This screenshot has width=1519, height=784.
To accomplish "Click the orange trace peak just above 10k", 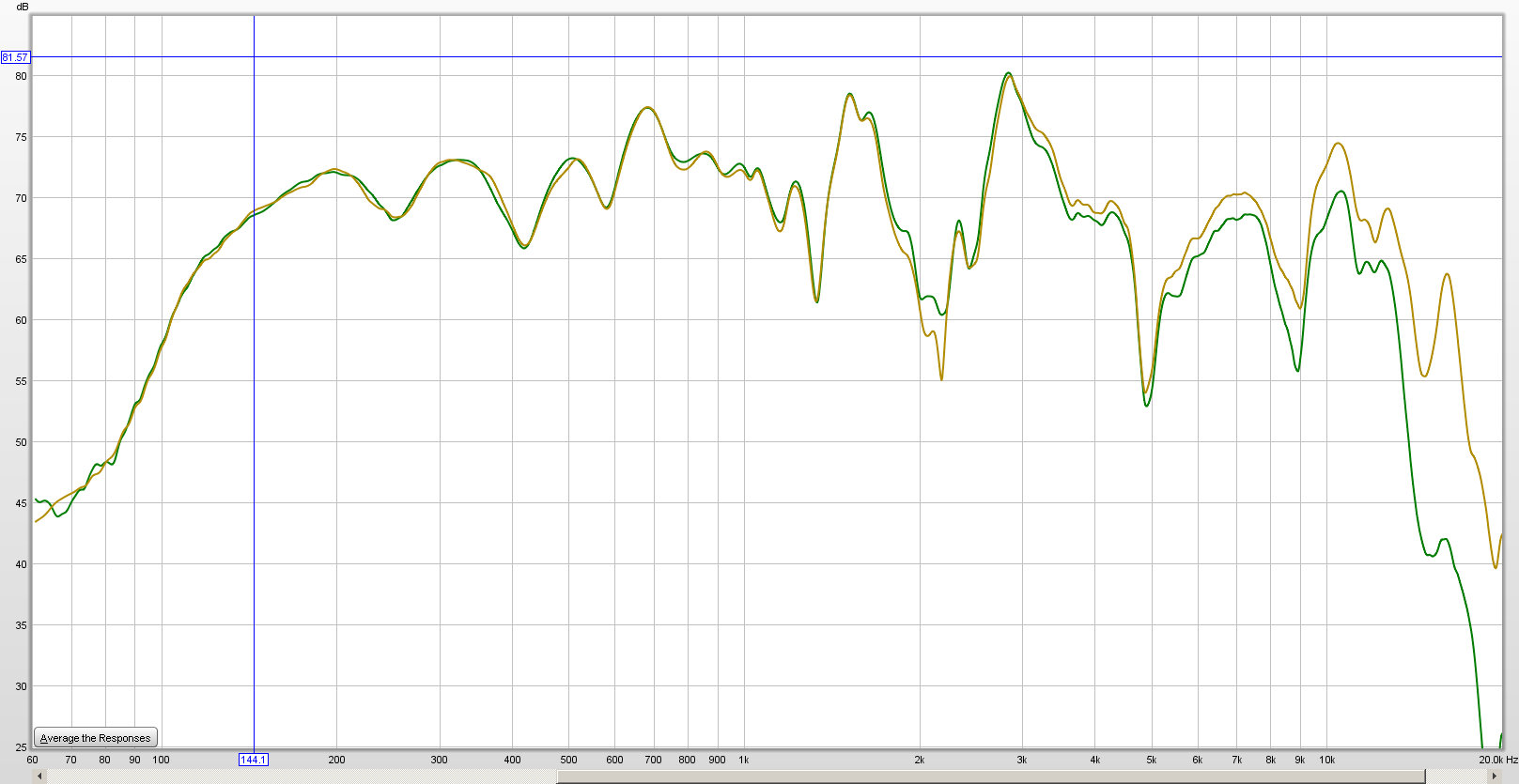I will 1338,144.
